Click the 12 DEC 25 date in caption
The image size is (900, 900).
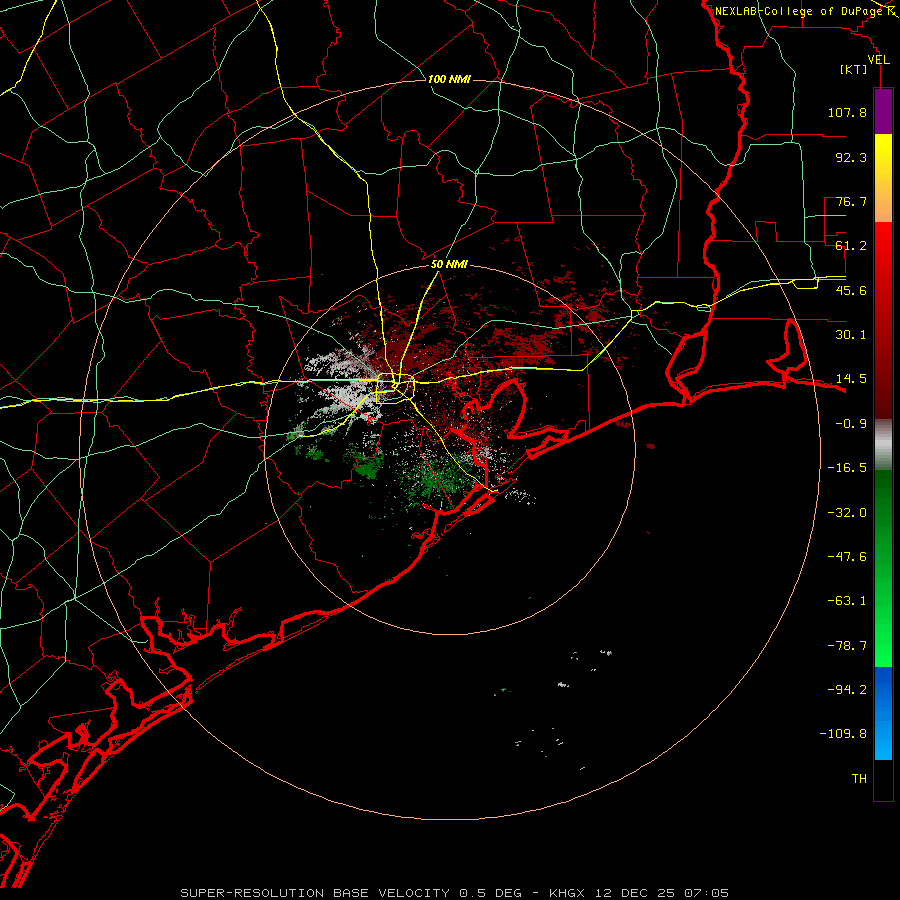[635, 893]
